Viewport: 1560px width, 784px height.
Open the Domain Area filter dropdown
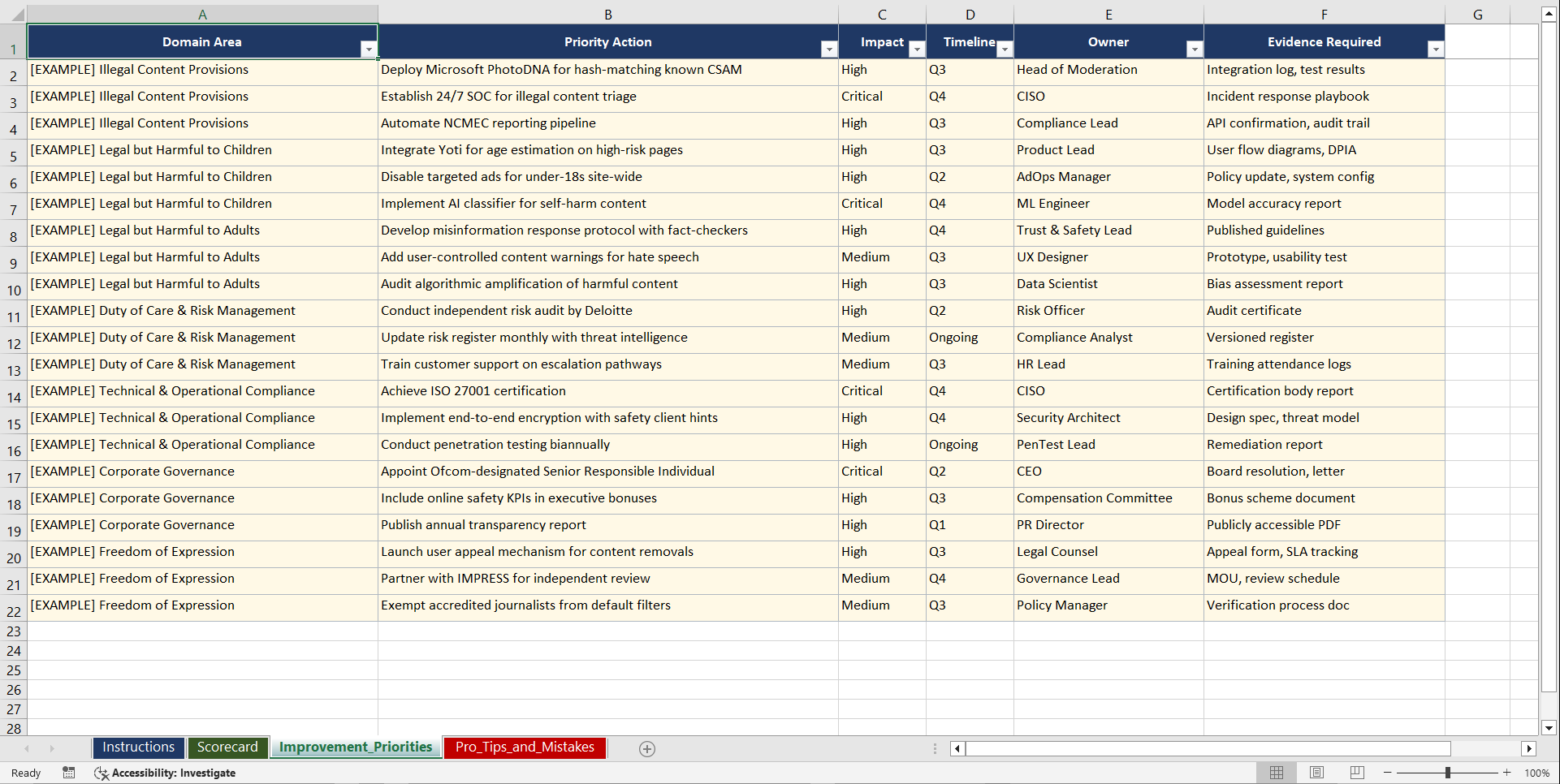click(369, 49)
